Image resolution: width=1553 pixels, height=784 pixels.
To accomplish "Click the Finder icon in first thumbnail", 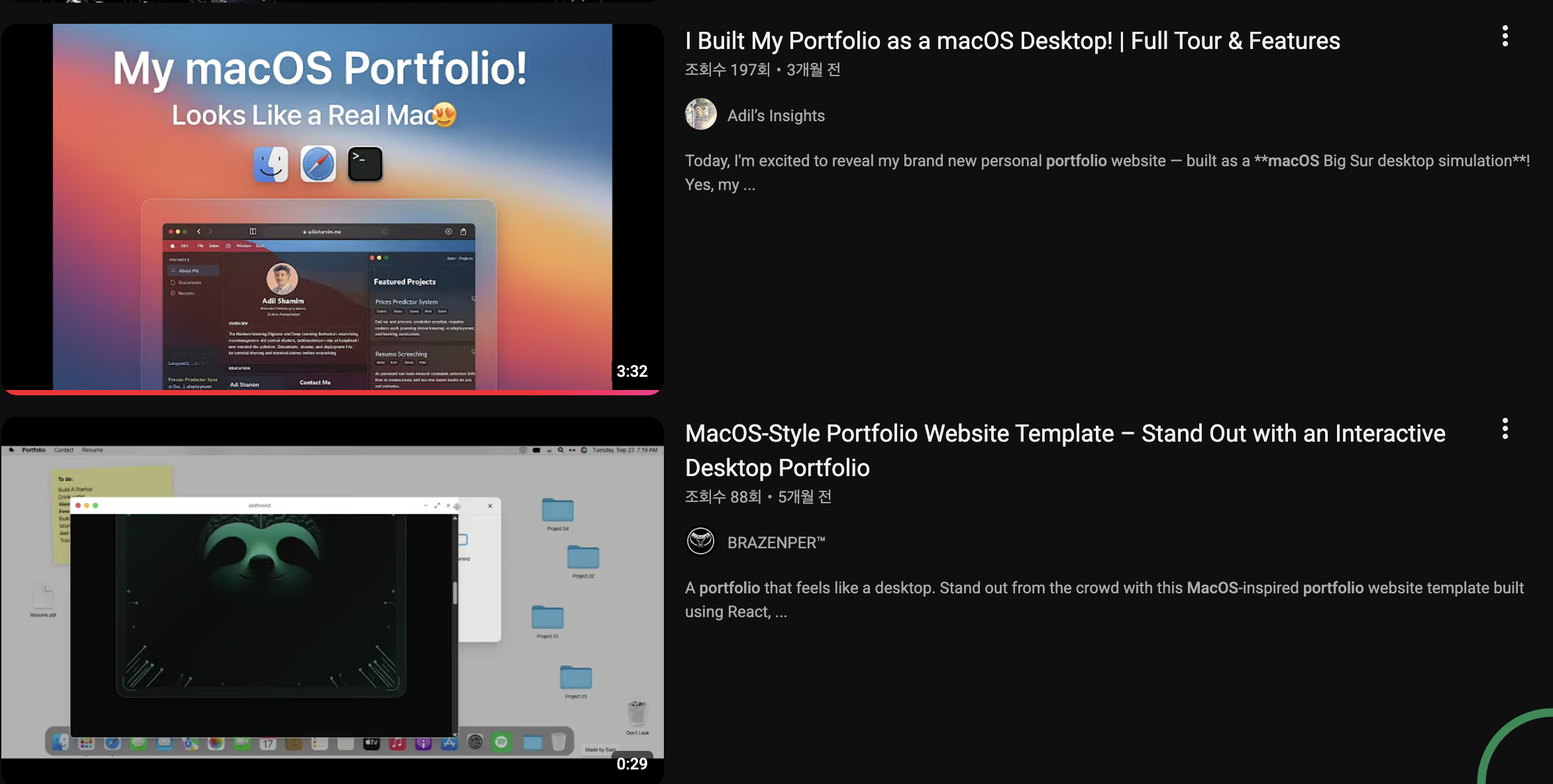I will pyautogui.click(x=271, y=164).
